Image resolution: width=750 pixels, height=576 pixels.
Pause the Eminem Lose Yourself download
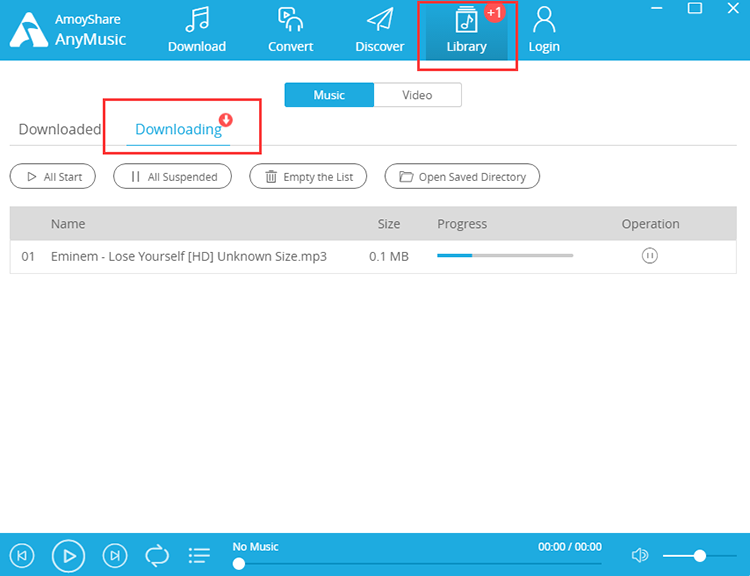coord(650,256)
